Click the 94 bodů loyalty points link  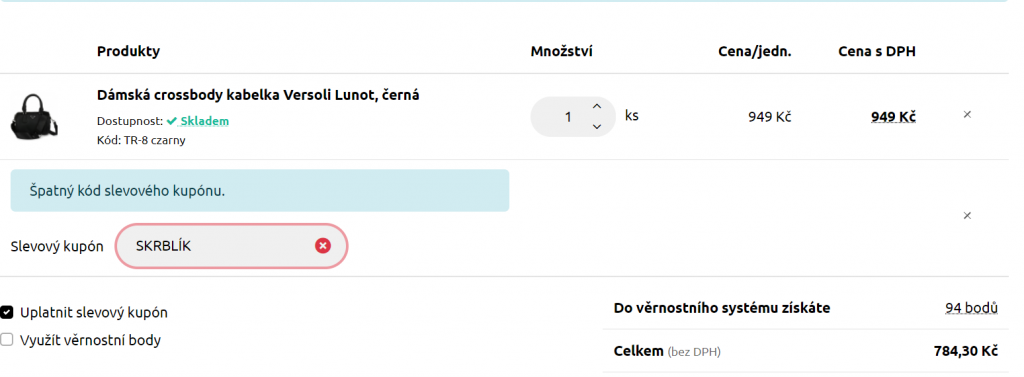coord(971,308)
